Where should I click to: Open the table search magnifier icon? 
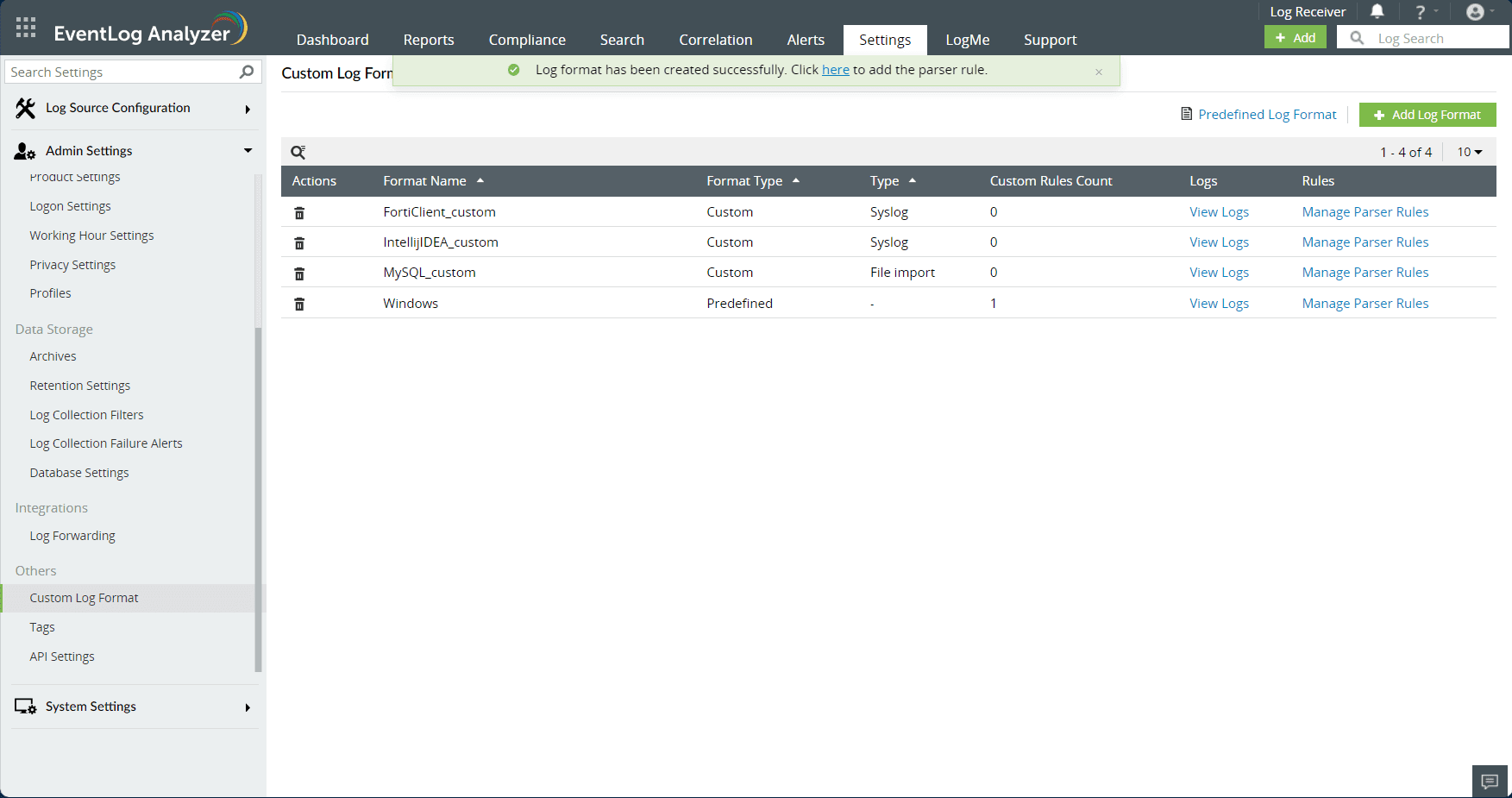click(298, 152)
